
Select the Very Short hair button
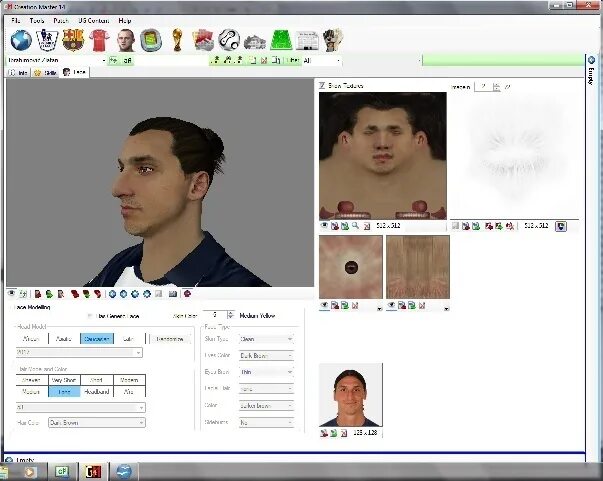(x=64, y=380)
